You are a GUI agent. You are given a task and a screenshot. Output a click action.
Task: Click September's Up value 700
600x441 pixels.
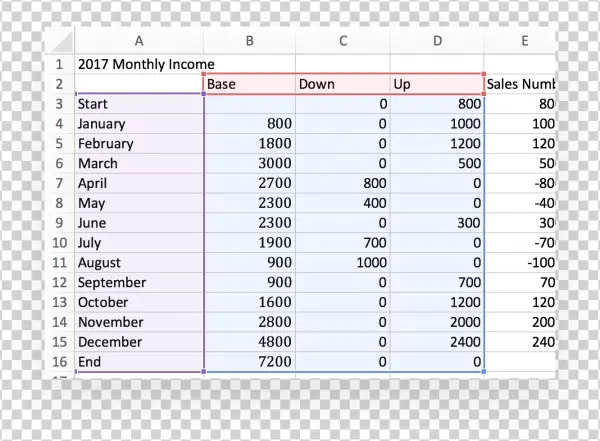[437, 282]
